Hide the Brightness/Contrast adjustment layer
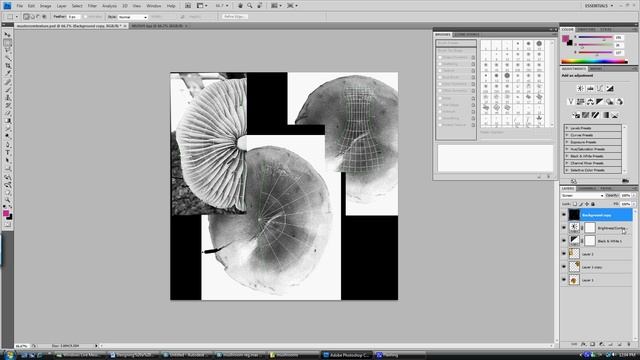This screenshot has width=640, height=360. coord(564,228)
